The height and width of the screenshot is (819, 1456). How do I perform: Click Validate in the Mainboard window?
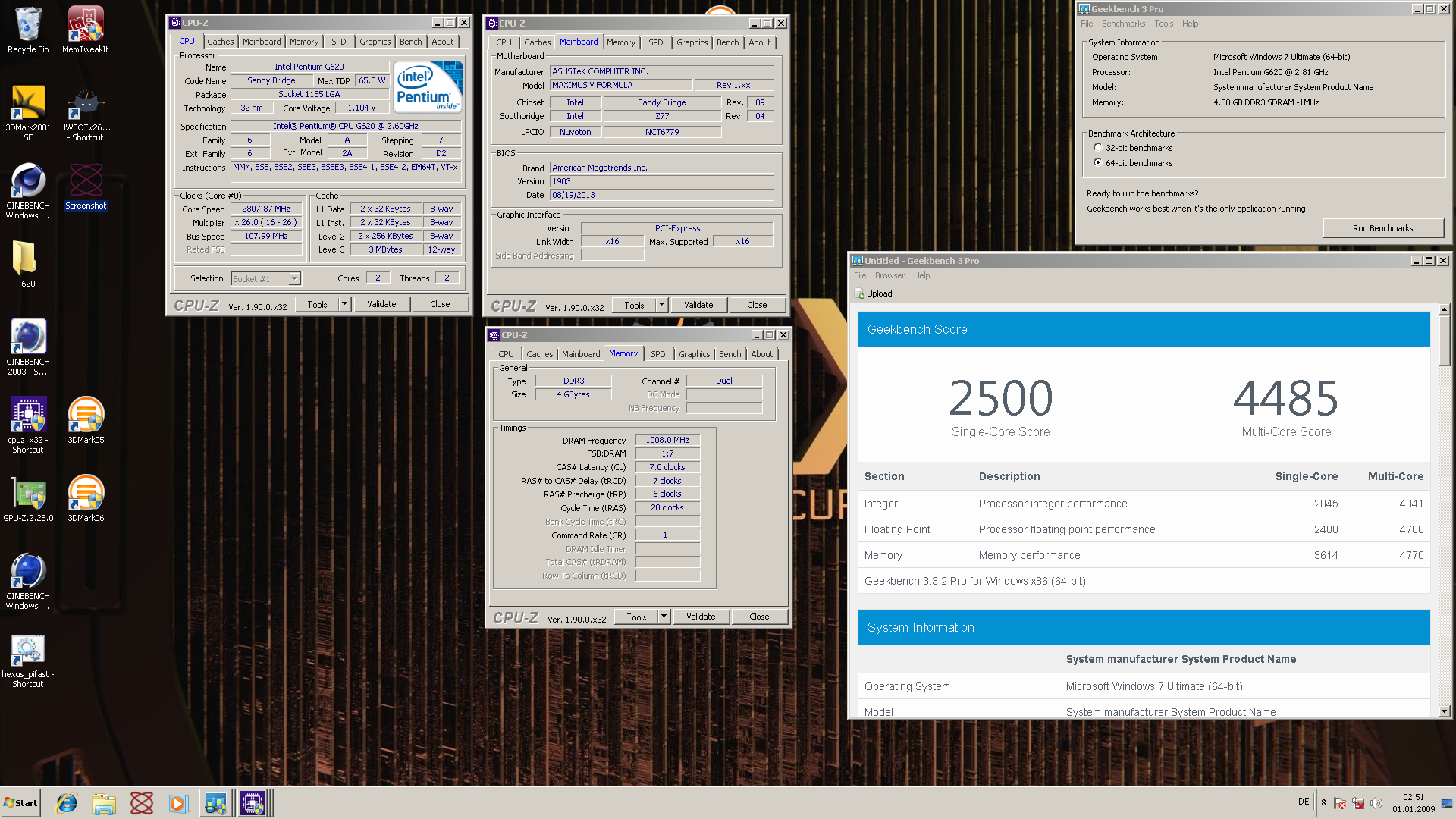pos(698,306)
